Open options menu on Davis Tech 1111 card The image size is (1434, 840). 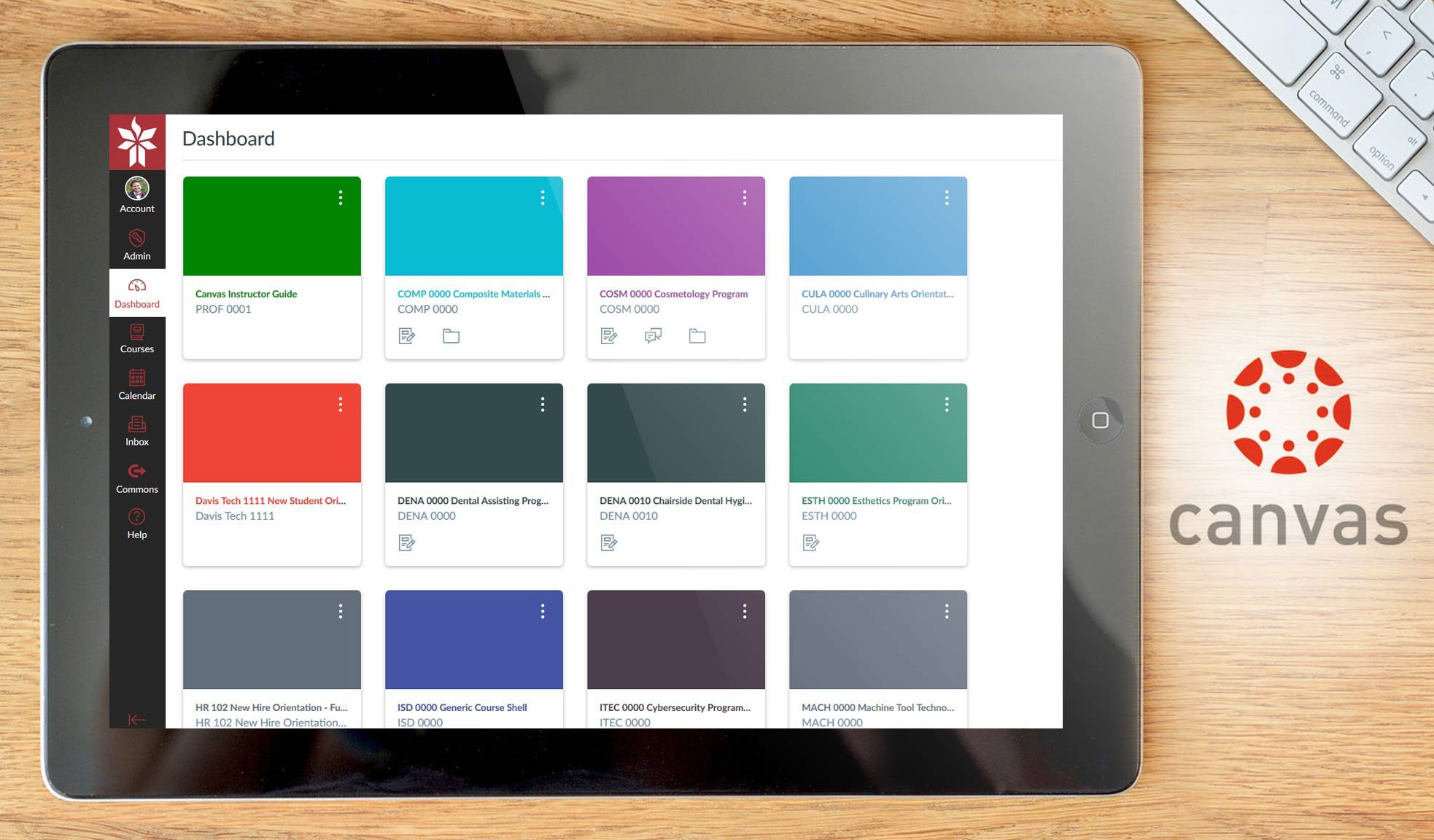click(x=341, y=405)
